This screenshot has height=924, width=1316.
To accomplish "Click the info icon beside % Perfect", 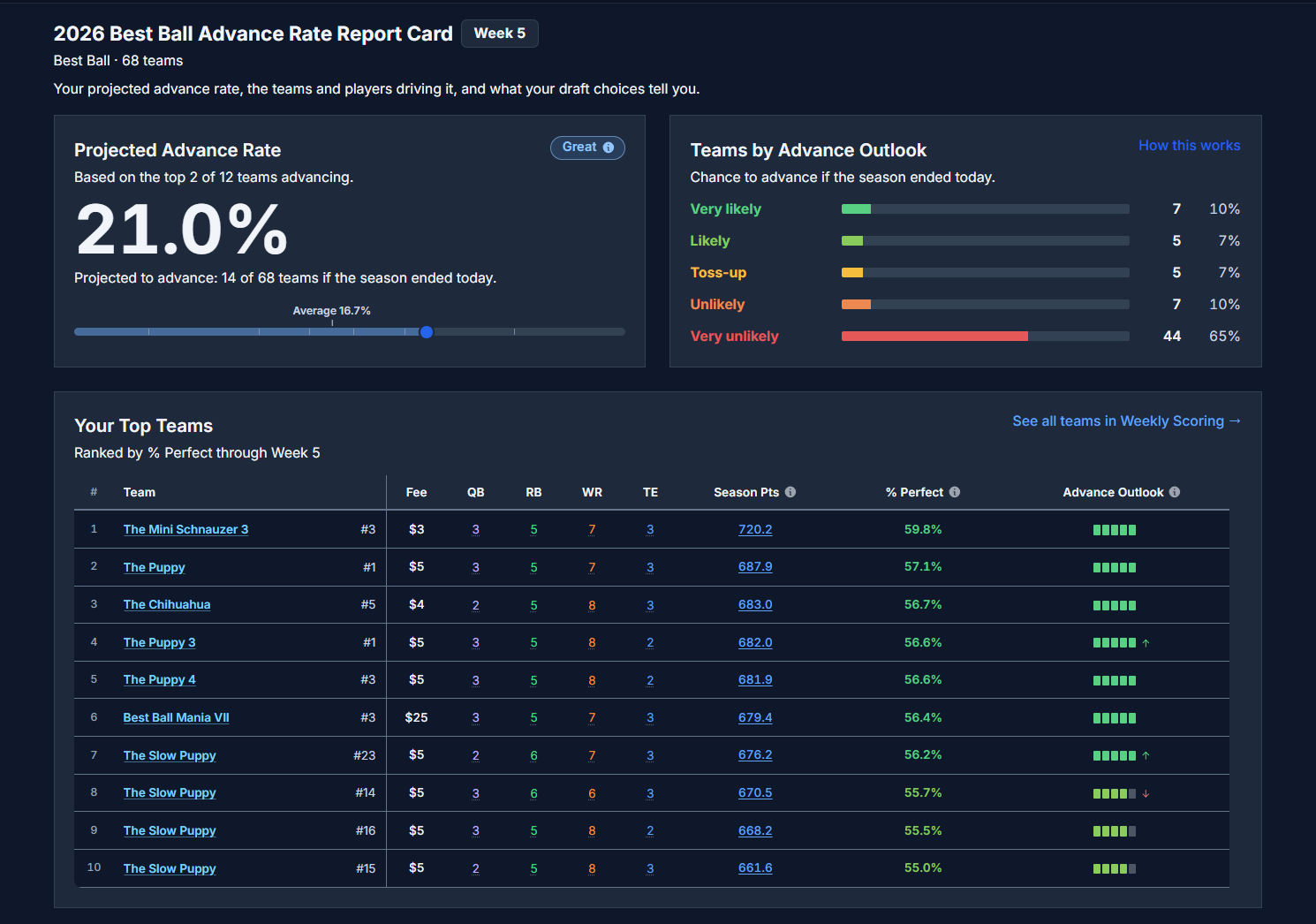I will point(955,492).
